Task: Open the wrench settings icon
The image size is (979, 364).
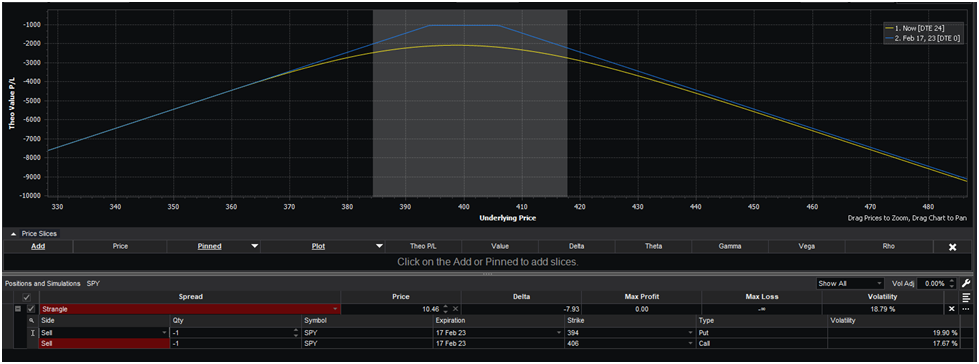Action: 967,283
